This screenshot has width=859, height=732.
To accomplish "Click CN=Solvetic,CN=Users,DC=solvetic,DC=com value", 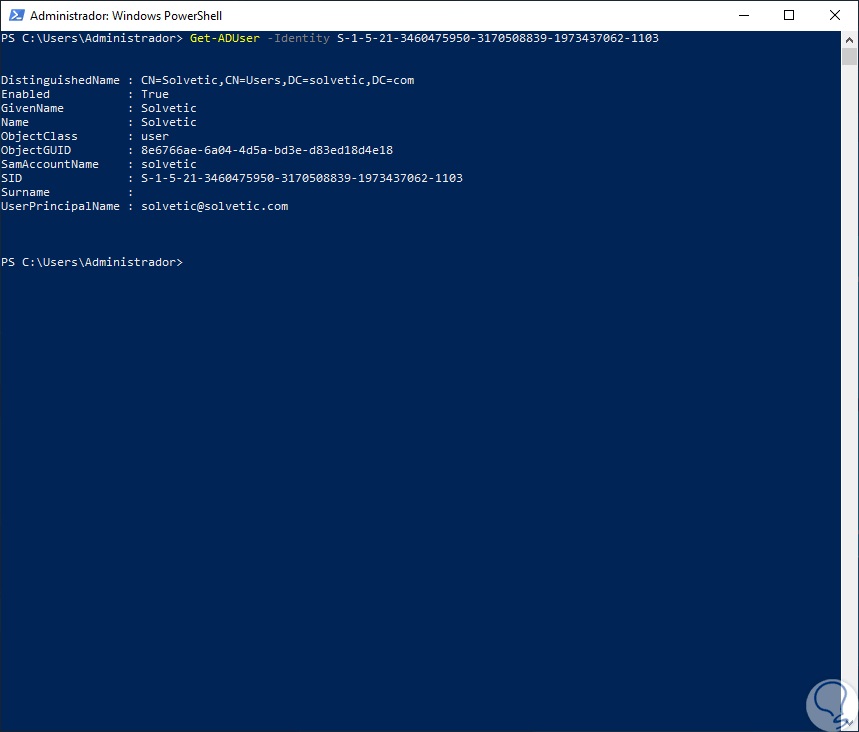I will click(278, 81).
